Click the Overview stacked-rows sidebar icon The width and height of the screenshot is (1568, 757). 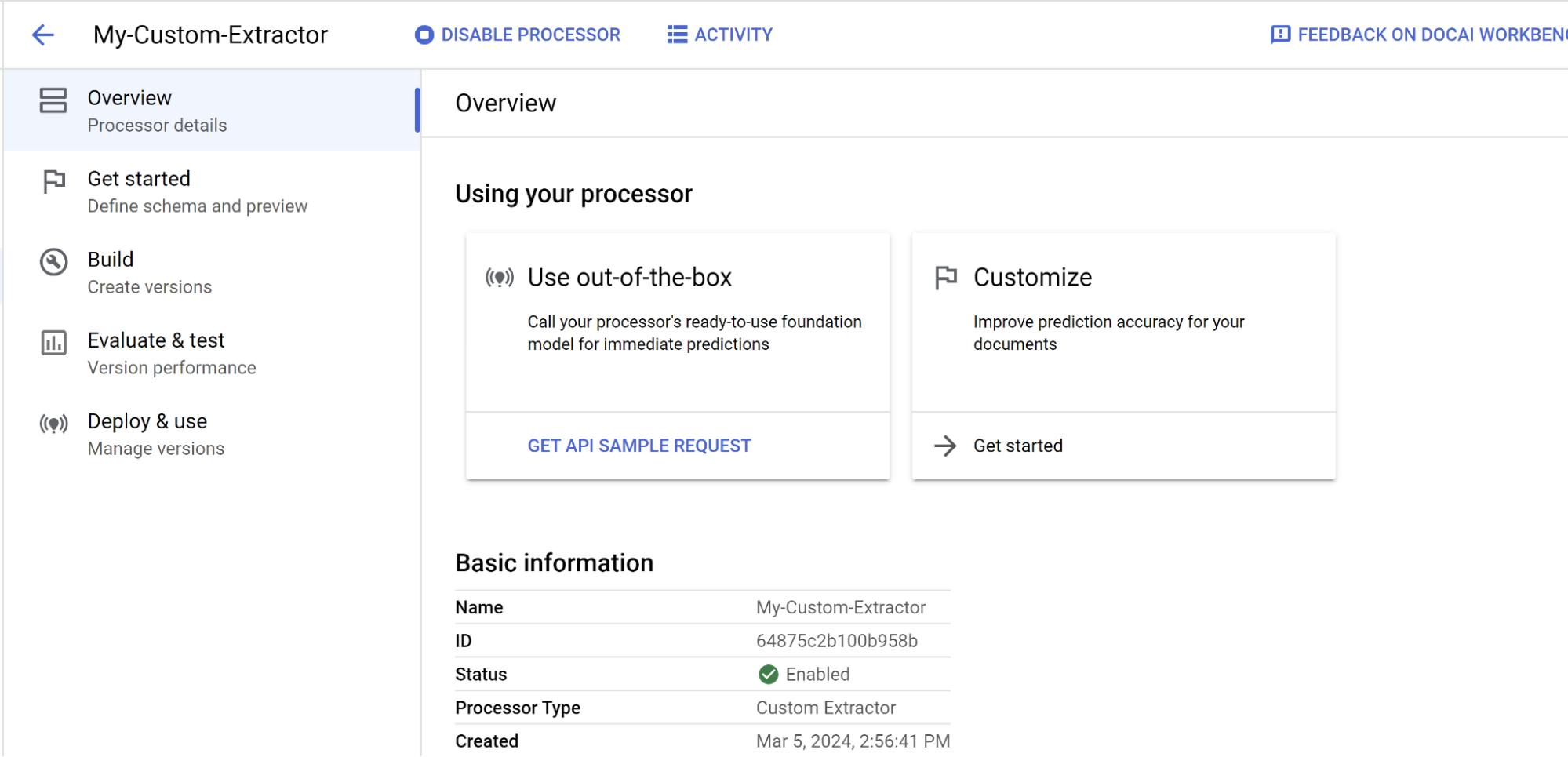53,100
